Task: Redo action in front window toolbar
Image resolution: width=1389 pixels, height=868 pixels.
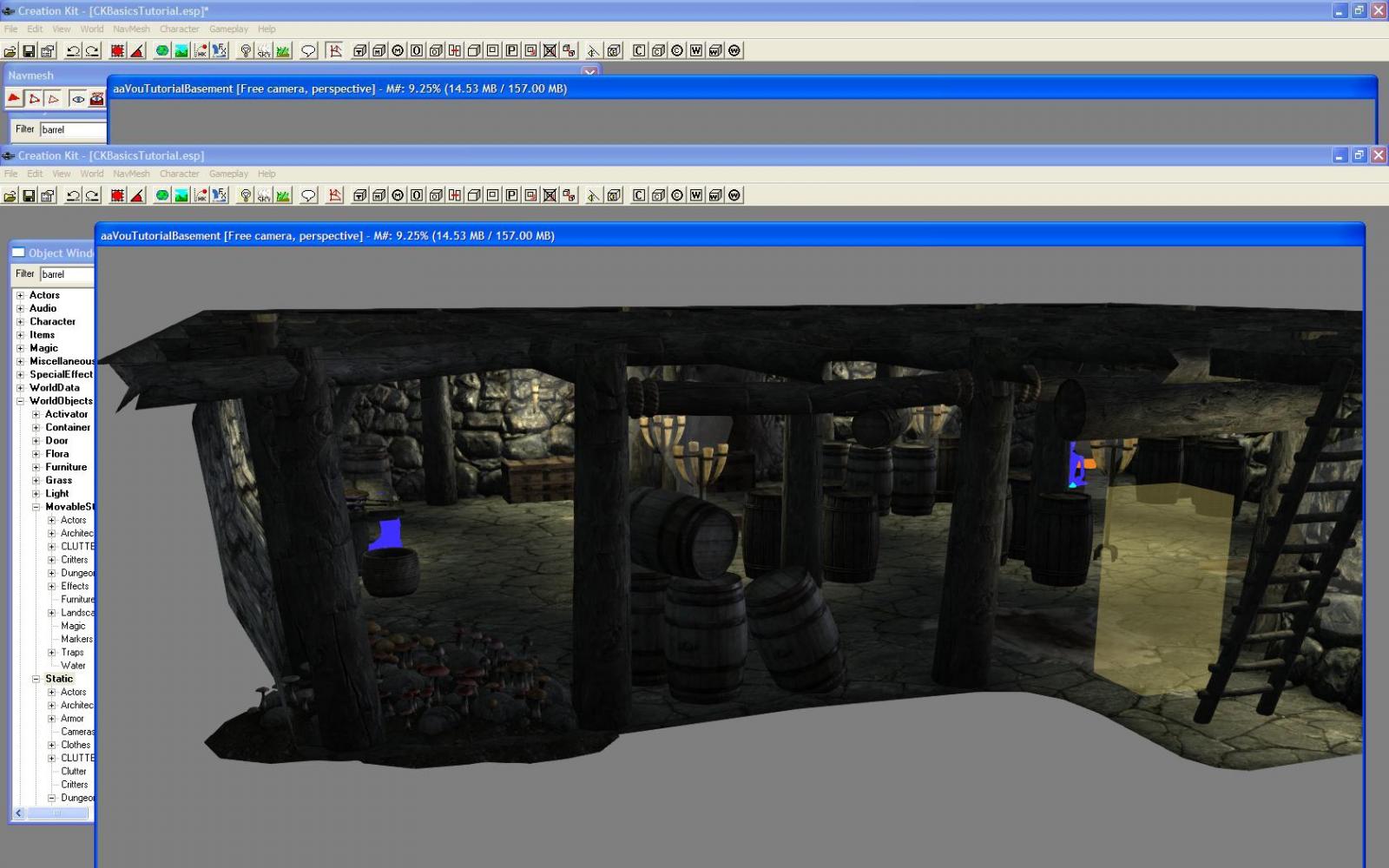Action: [x=92, y=196]
